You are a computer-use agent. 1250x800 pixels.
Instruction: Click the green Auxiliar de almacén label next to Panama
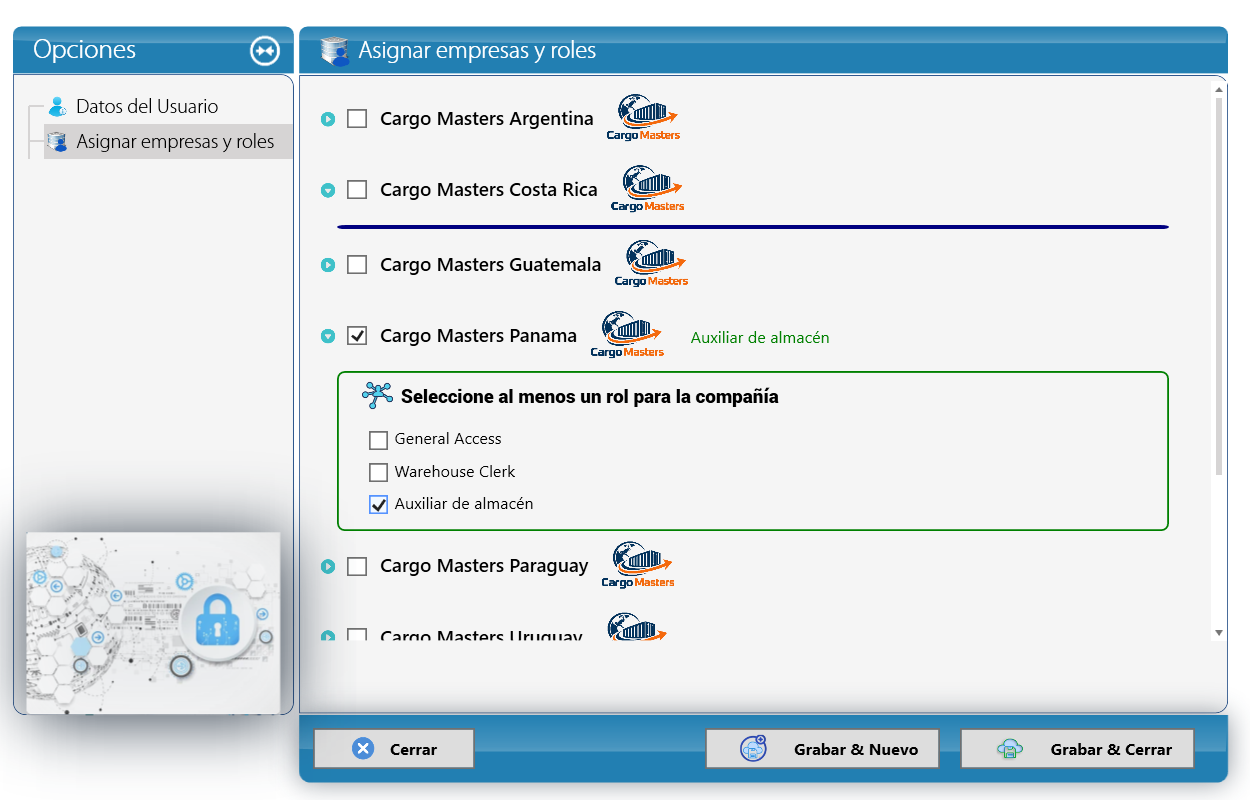tap(760, 338)
